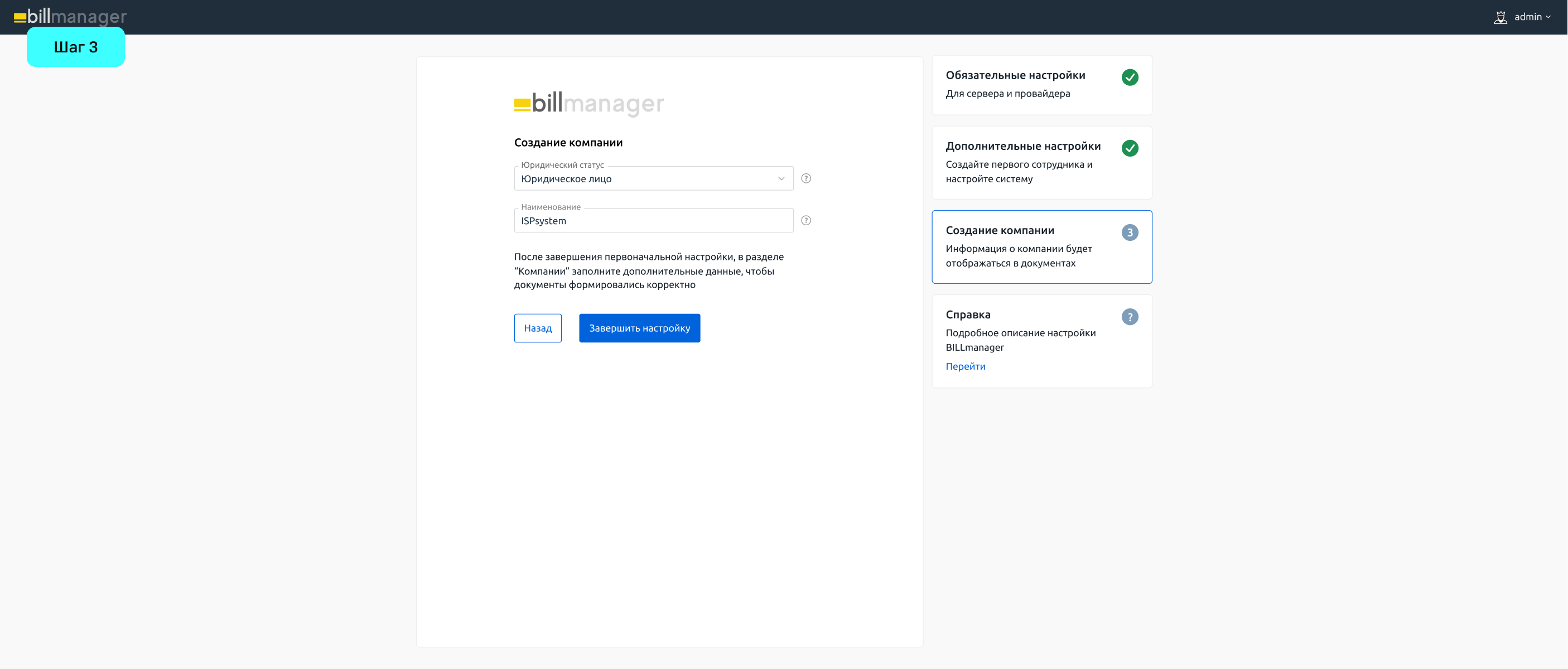Screen dimensions: 1568x669
Task: Click into the Наименование input field
Action: click(653, 220)
